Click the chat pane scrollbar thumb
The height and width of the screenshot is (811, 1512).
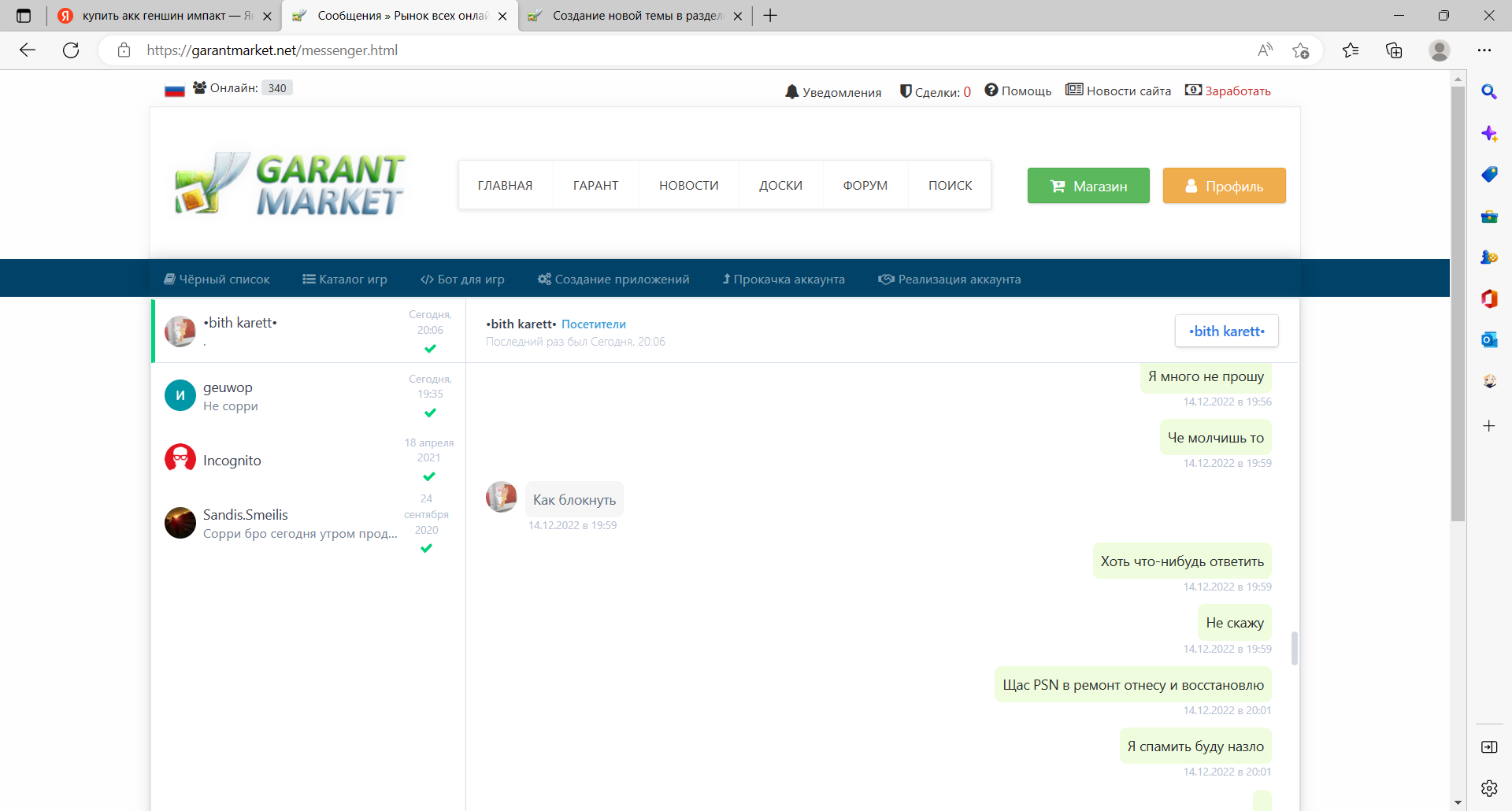pos(1294,648)
